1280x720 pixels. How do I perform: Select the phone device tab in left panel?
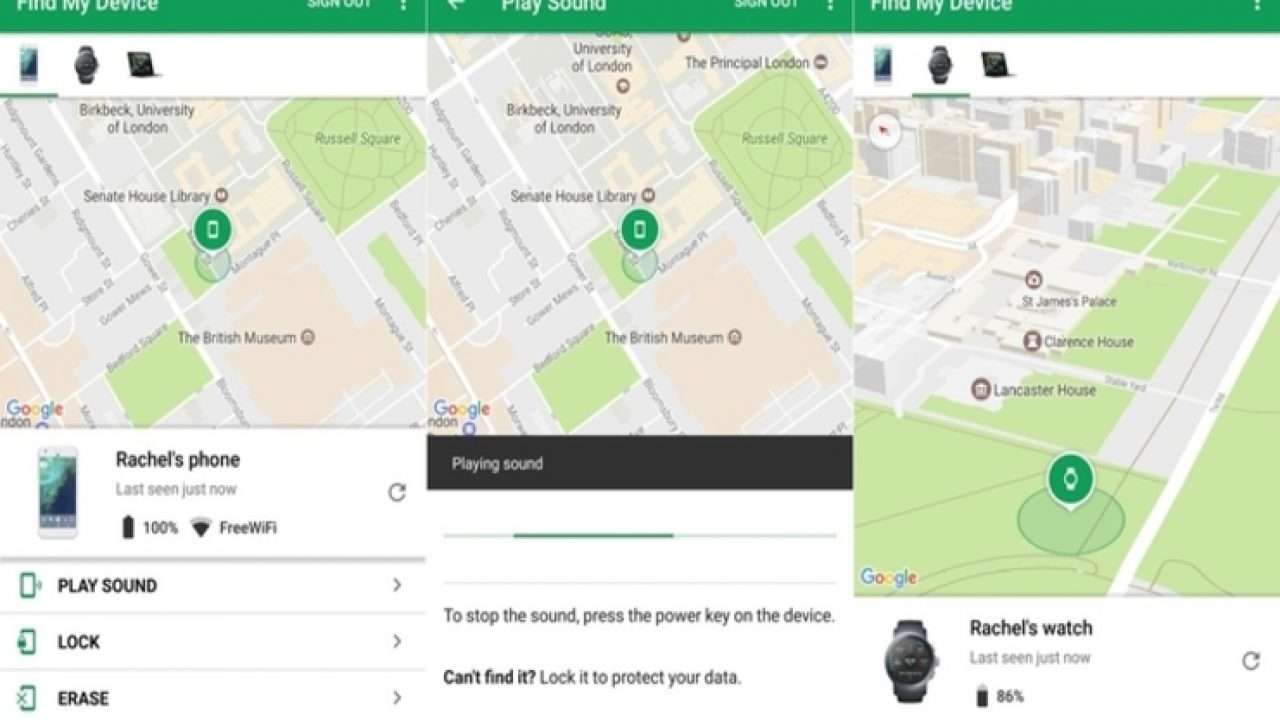(29, 65)
